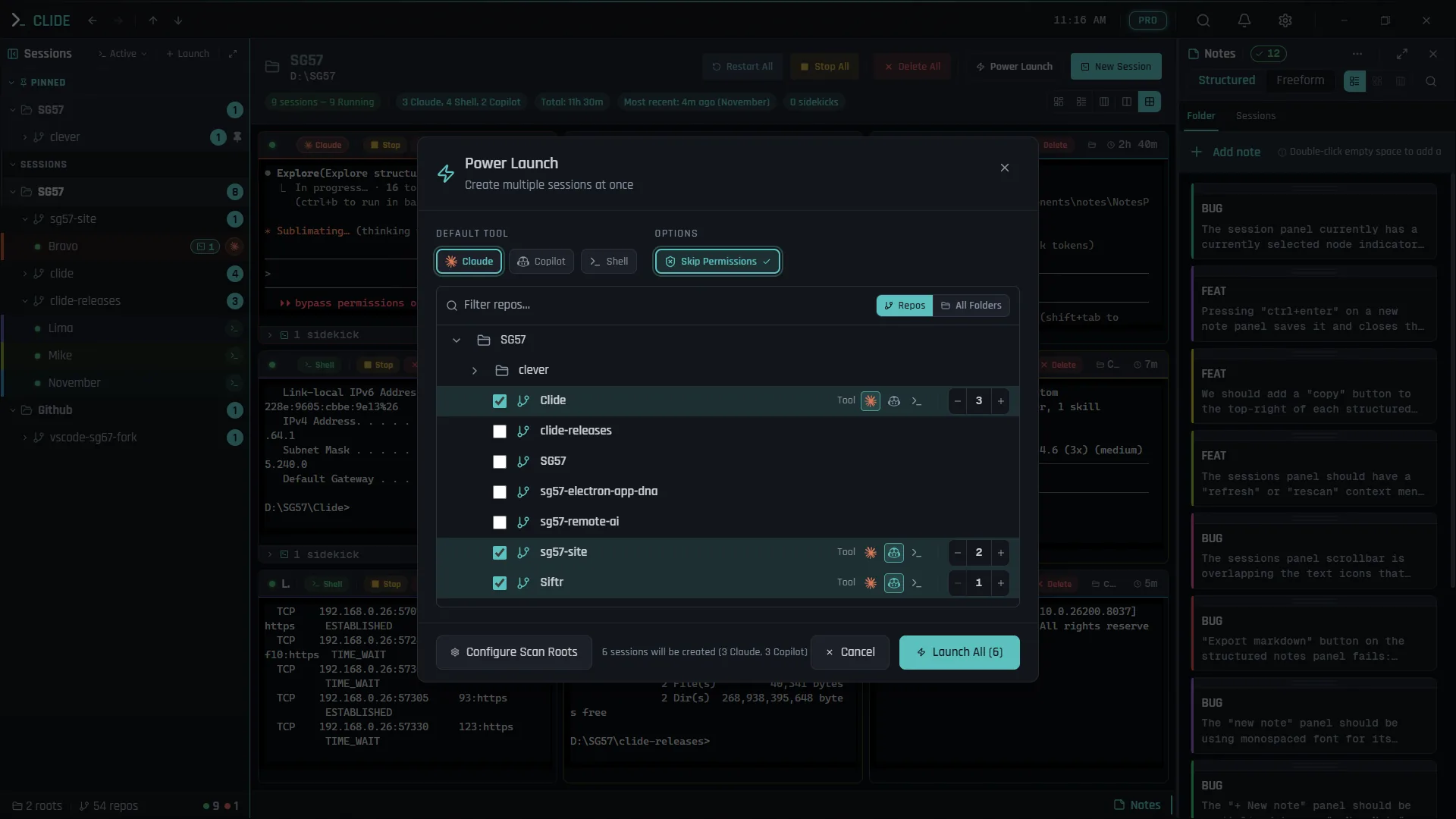1456x819 pixels.
Task: Collapse the SESSIONS section header
Action: 12,165
